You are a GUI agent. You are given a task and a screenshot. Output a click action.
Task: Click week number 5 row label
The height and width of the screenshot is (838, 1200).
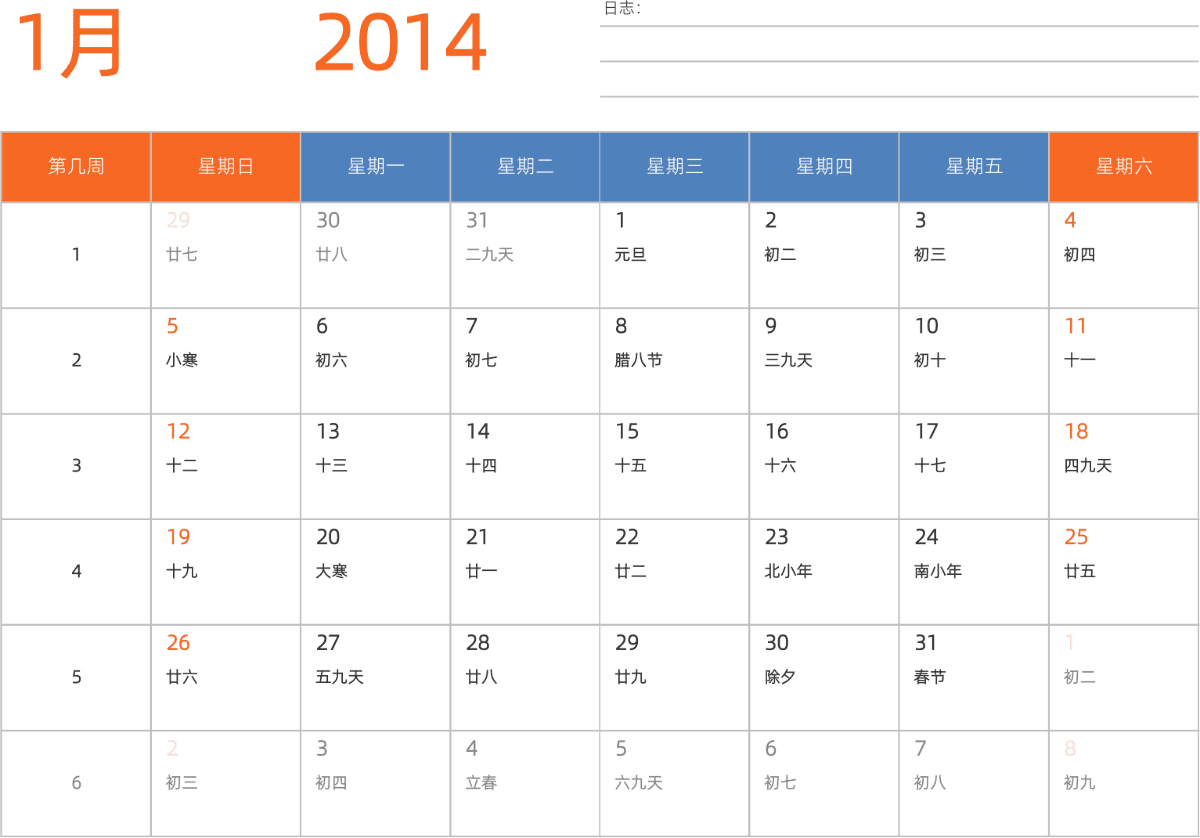coord(76,678)
